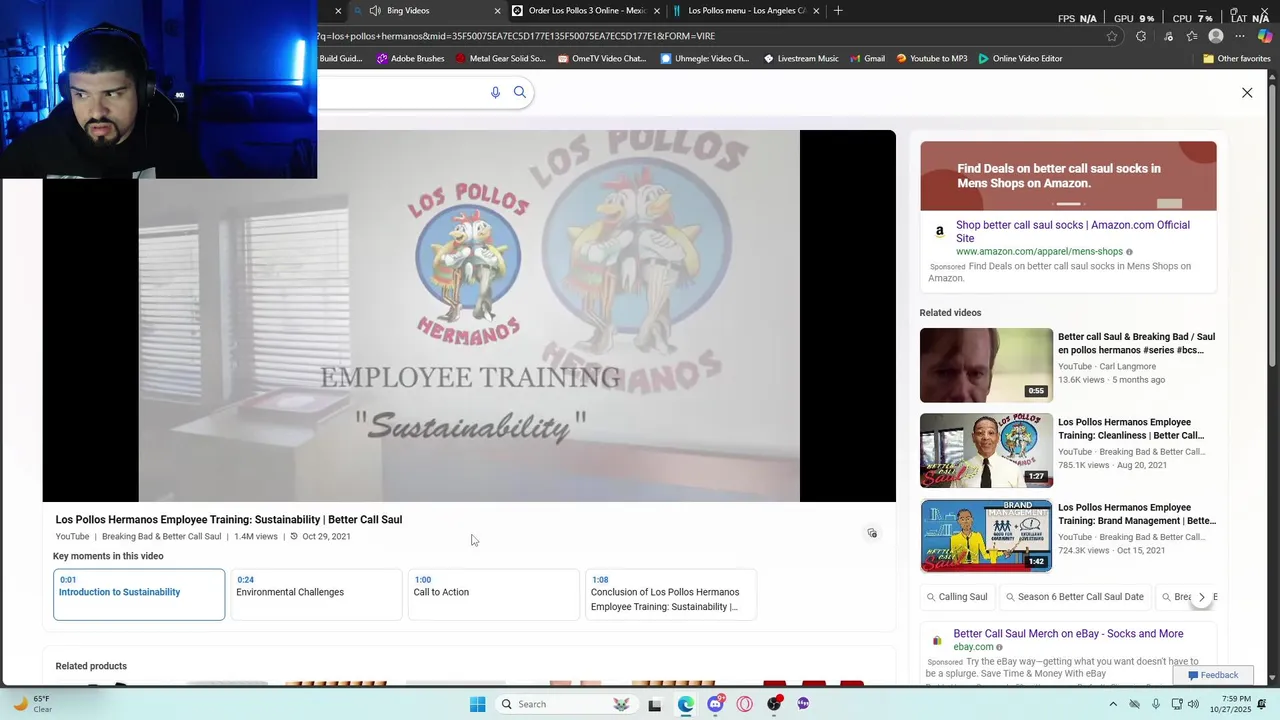This screenshot has width=1280, height=720.
Task: Click the microphone voice search icon
Action: [495, 92]
